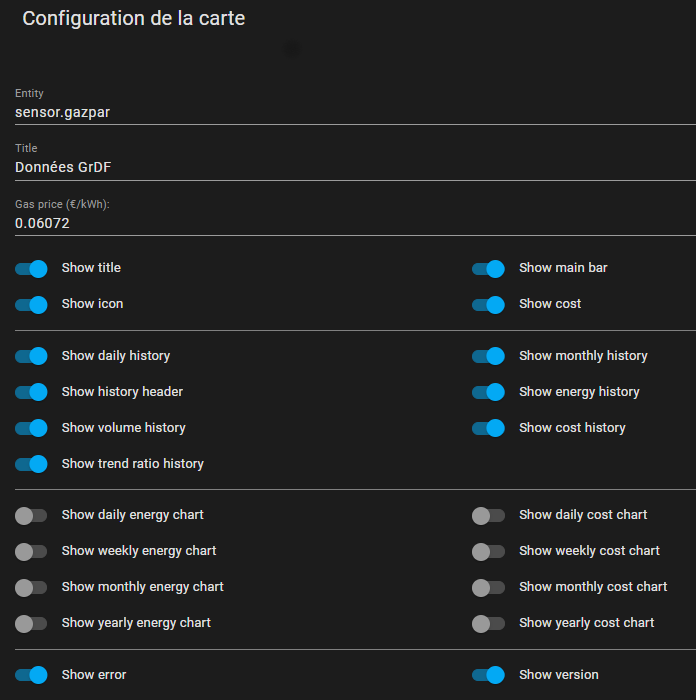Click the Title field with Données GrDF

pos(350,168)
